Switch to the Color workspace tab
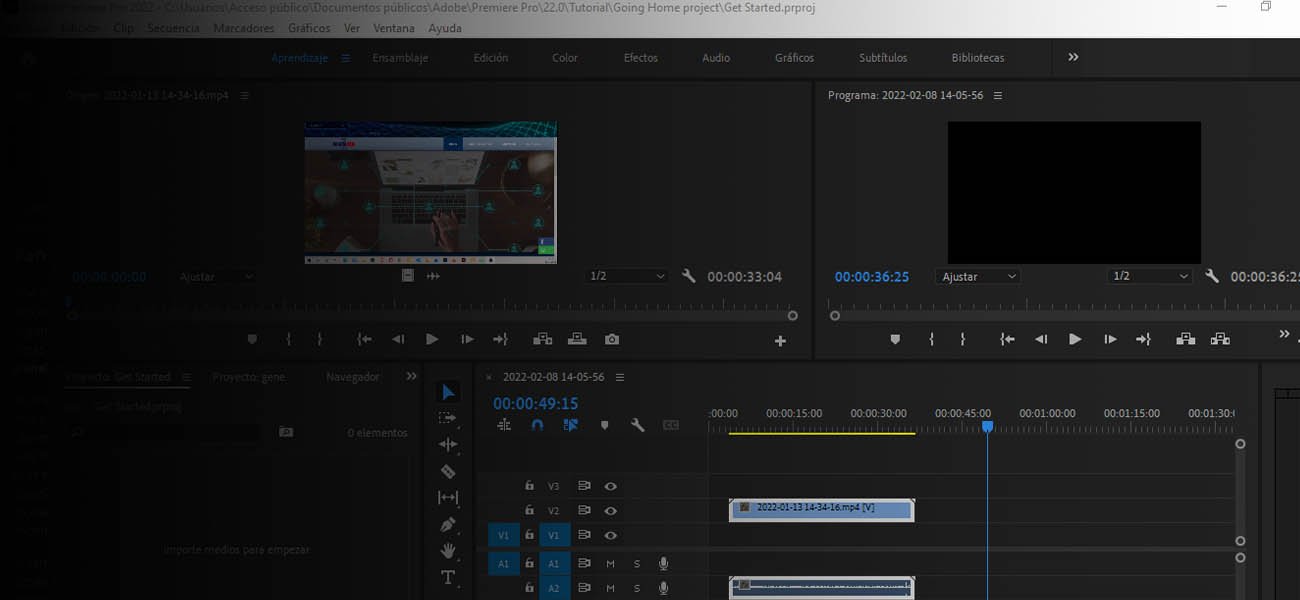This screenshot has height=600, width=1300. pos(565,58)
